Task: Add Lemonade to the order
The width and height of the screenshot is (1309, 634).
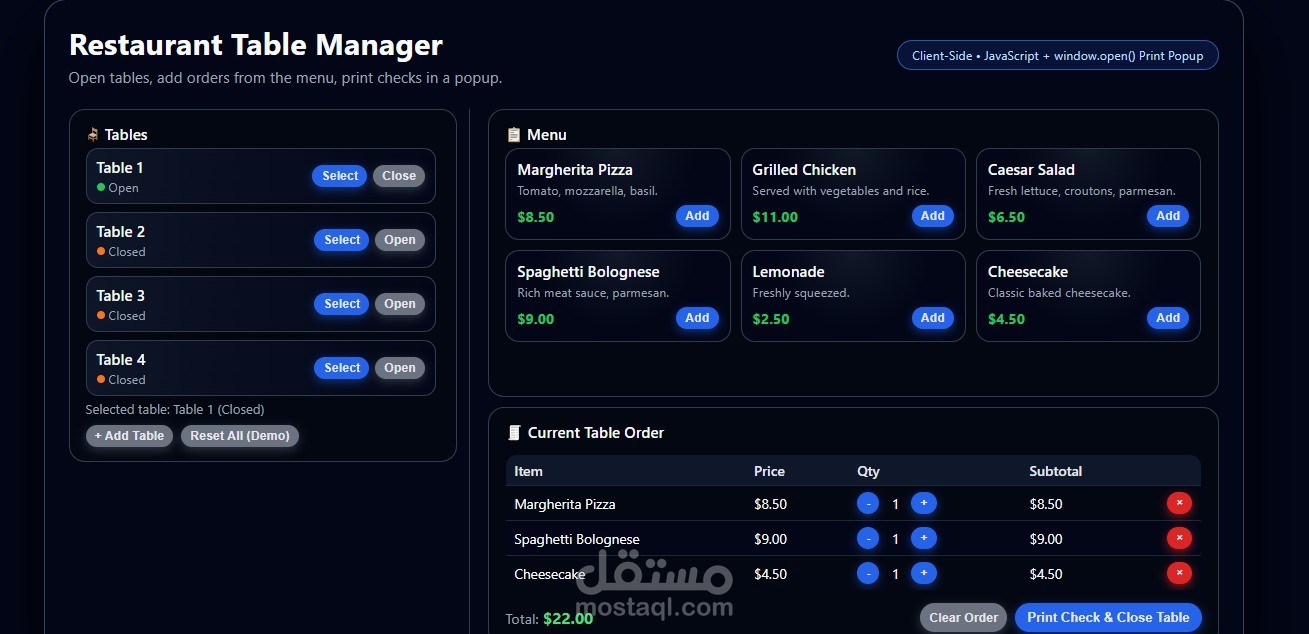Action: pos(932,318)
